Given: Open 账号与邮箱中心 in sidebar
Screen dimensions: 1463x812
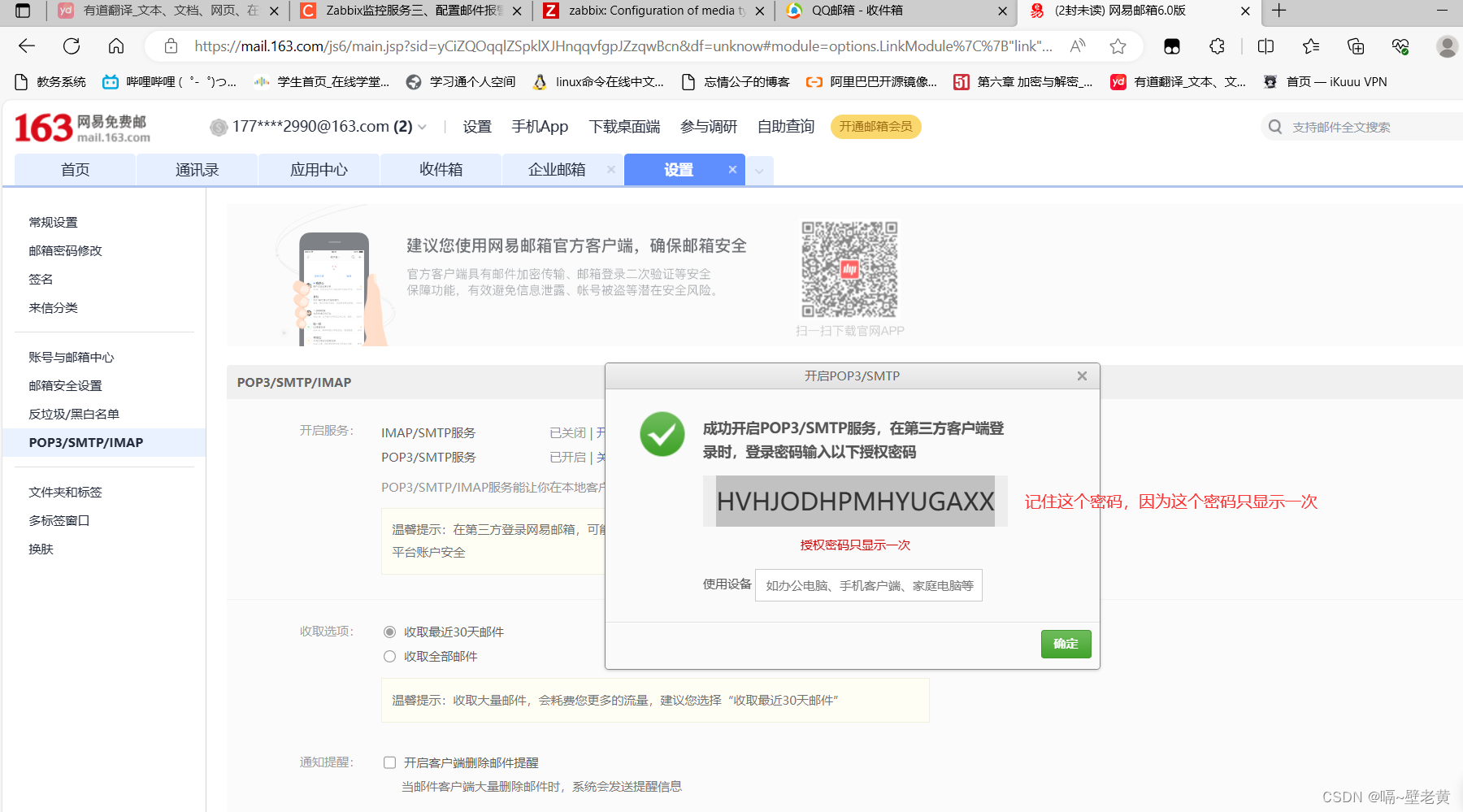Looking at the screenshot, I should (x=72, y=357).
